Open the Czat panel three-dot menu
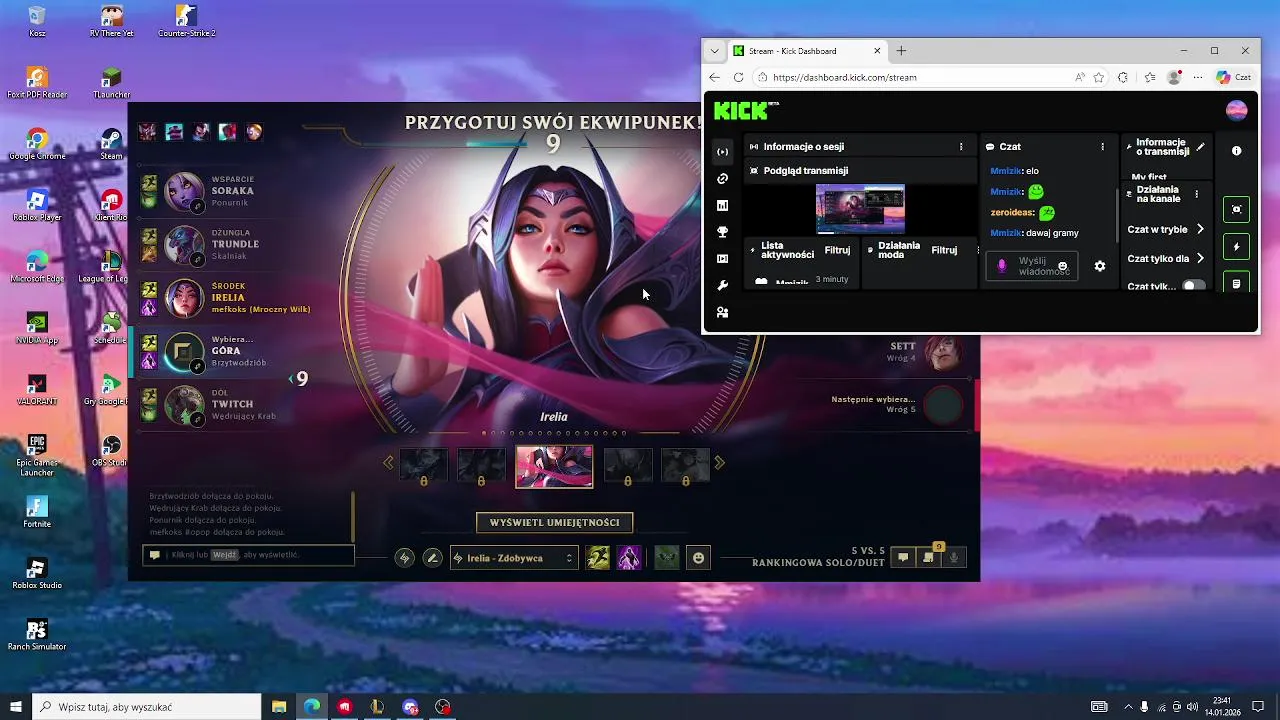The height and width of the screenshot is (720, 1280). pos(1103,147)
